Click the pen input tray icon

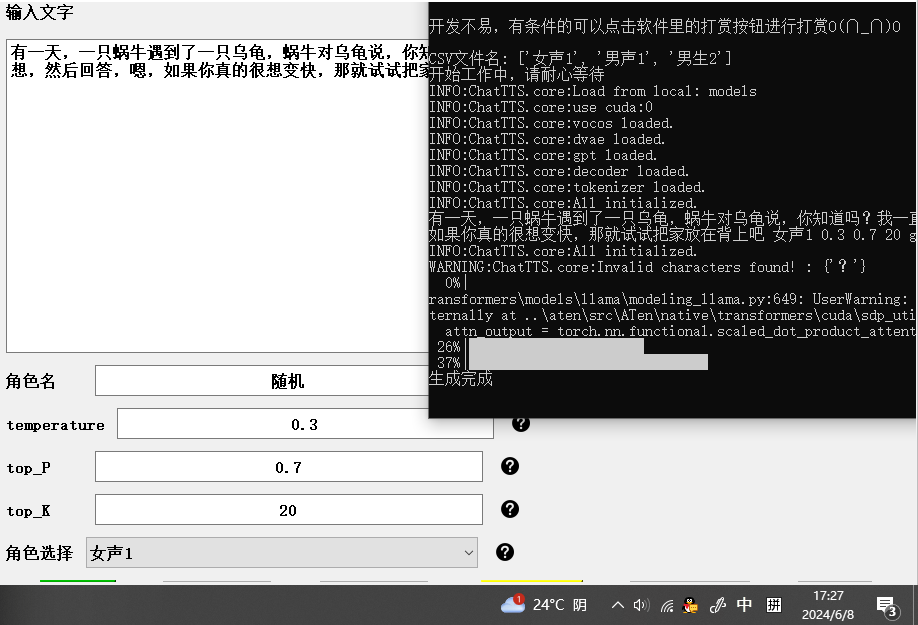tap(717, 605)
